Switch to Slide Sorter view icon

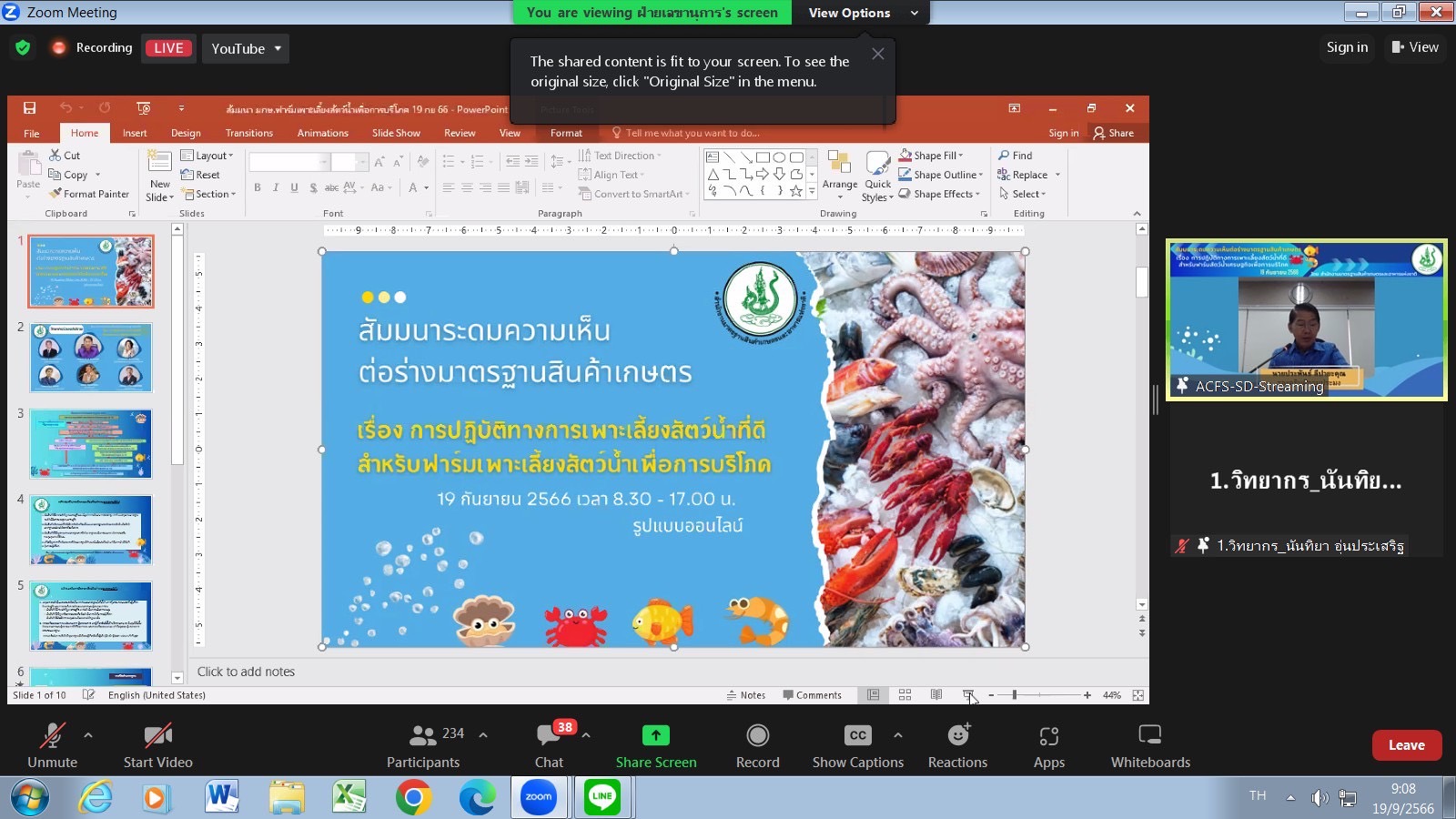point(905,695)
